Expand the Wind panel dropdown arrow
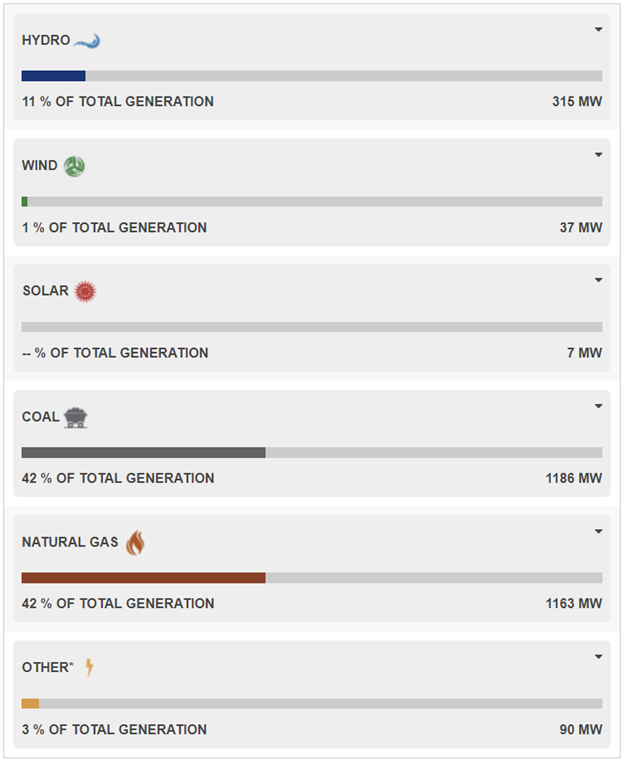624x760 pixels. [x=599, y=155]
